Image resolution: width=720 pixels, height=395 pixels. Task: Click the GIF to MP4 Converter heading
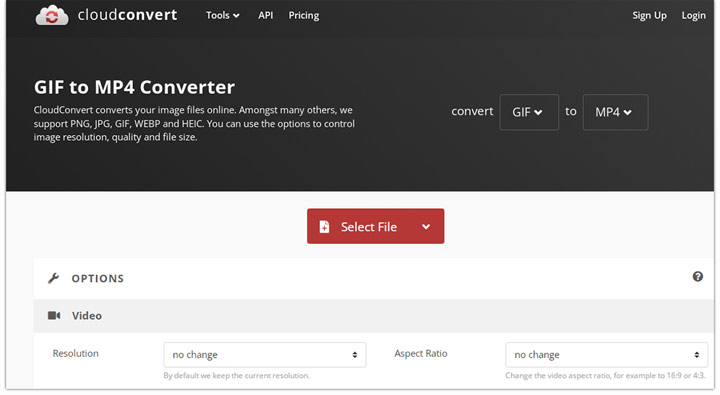134,87
